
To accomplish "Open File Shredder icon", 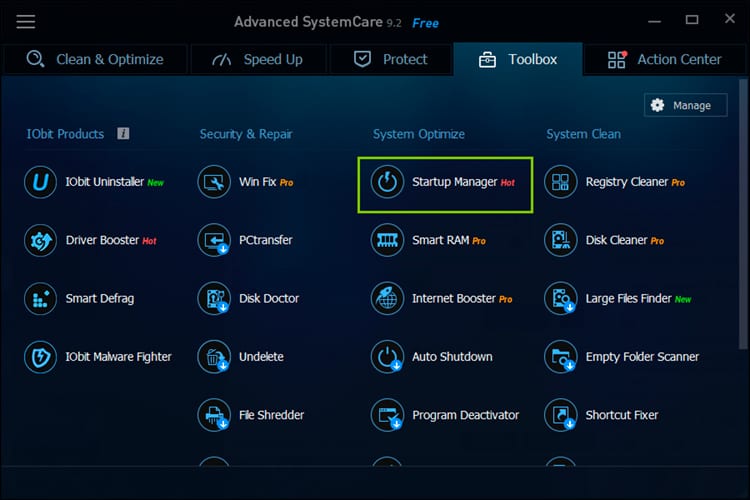I will coord(214,415).
